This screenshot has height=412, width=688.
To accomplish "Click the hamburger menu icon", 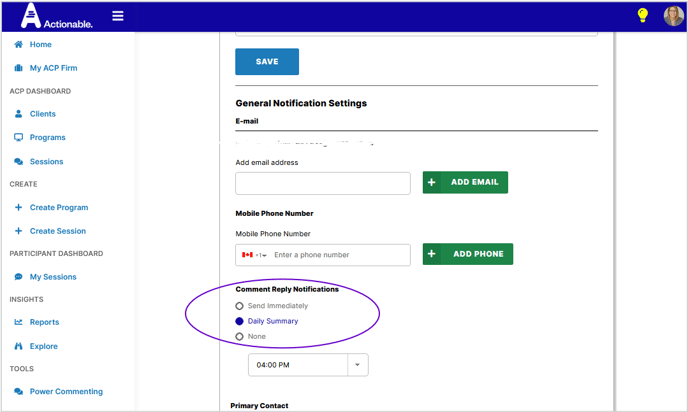I will [x=118, y=16].
